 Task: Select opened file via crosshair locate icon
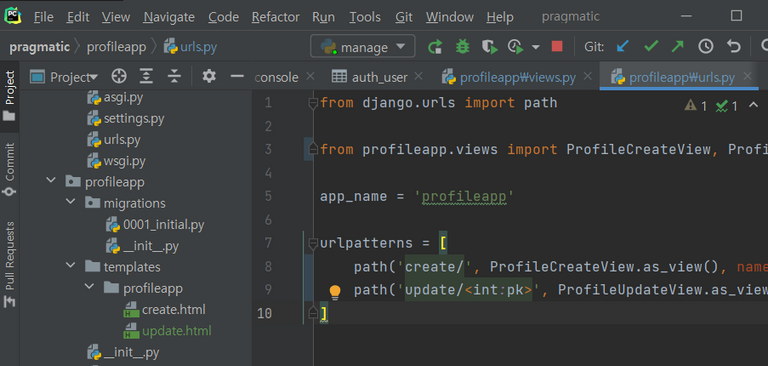[119, 76]
